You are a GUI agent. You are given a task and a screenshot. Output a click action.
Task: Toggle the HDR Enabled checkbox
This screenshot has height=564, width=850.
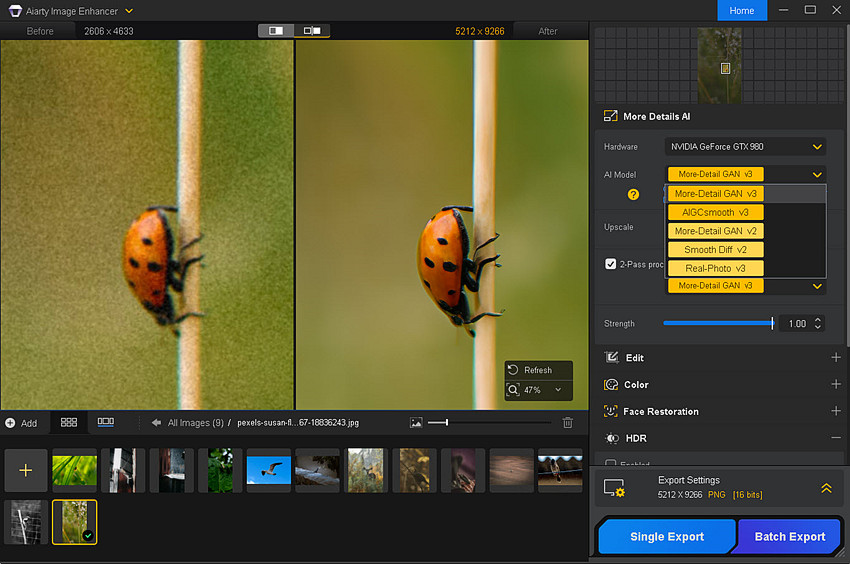[610, 464]
